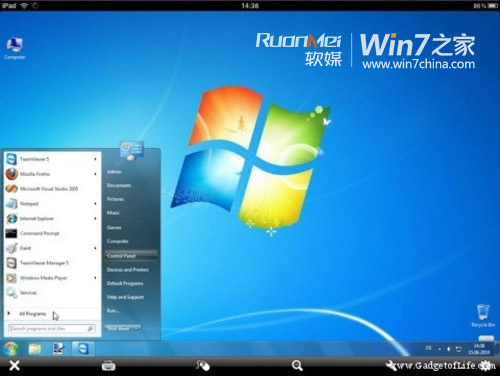Open Computer in Start menu right pane

117,241
